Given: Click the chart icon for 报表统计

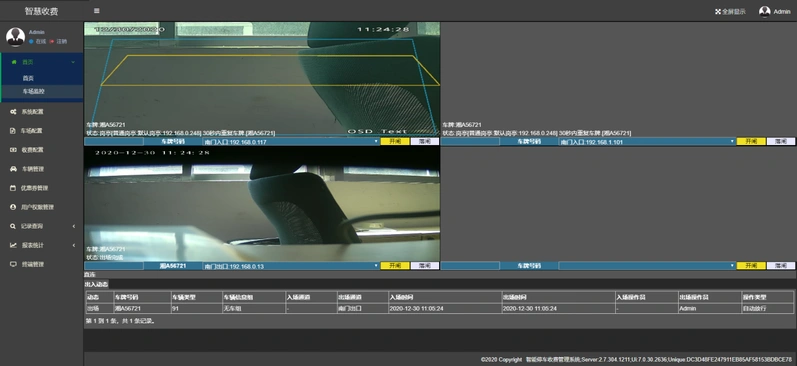Looking at the screenshot, I should (13, 245).
